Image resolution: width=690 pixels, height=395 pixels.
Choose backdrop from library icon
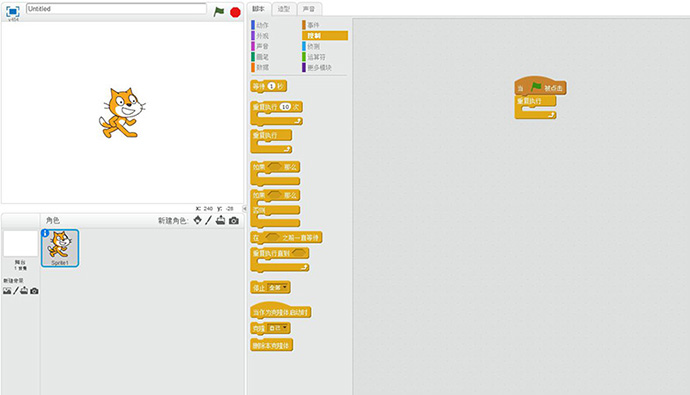click(7, 291)
